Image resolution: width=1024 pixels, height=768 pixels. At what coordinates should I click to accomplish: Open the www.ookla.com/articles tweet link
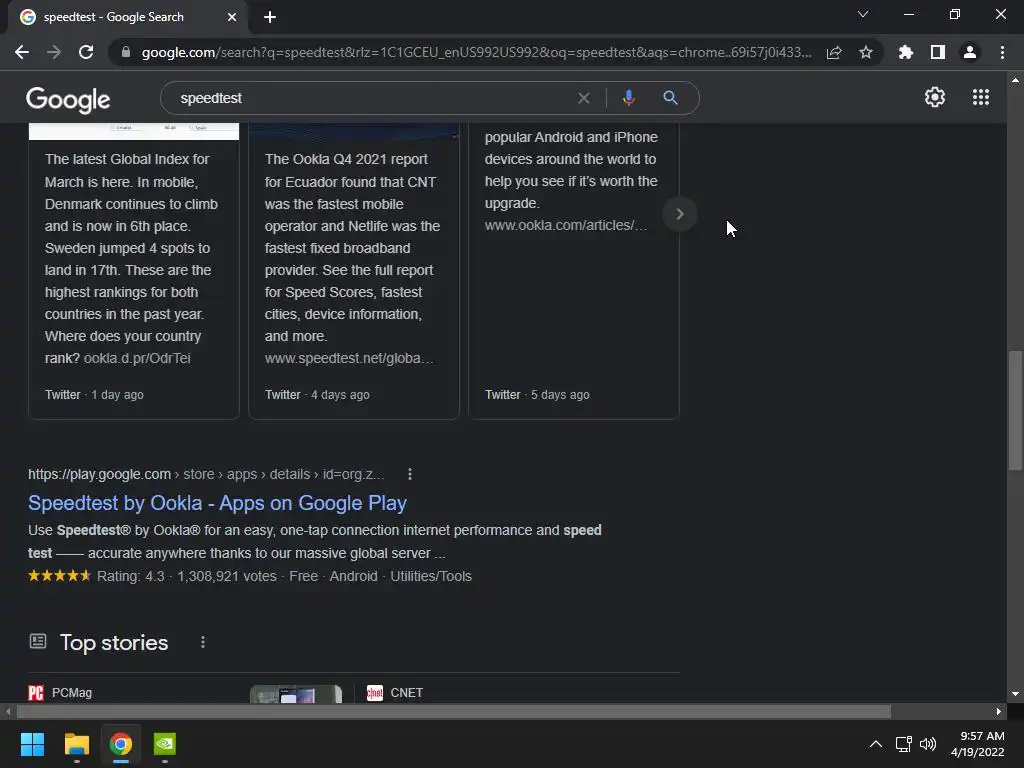pyautogui.click(x=566, y=225)
